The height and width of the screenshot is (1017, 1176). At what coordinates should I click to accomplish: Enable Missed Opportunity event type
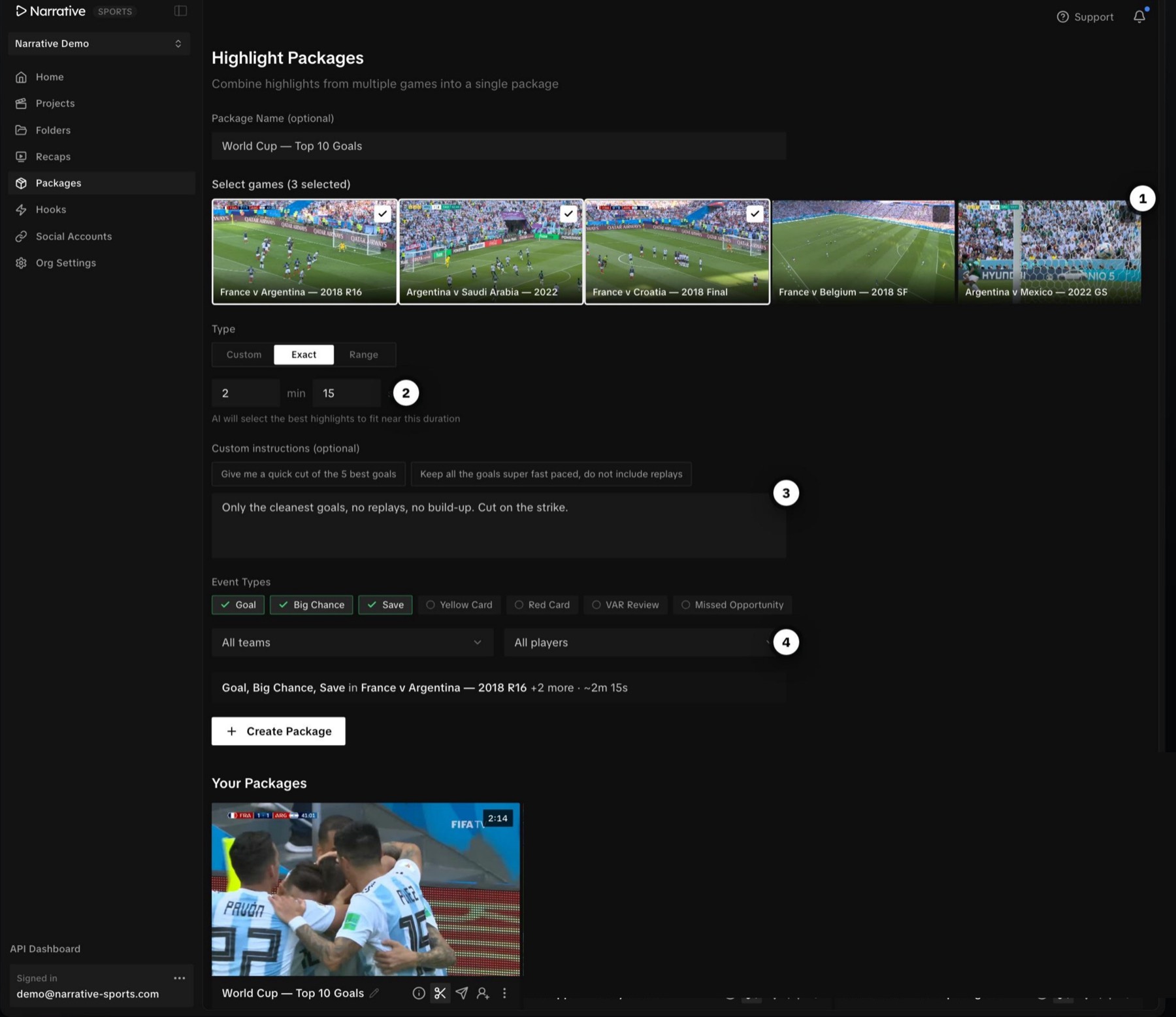click(732, 605)
